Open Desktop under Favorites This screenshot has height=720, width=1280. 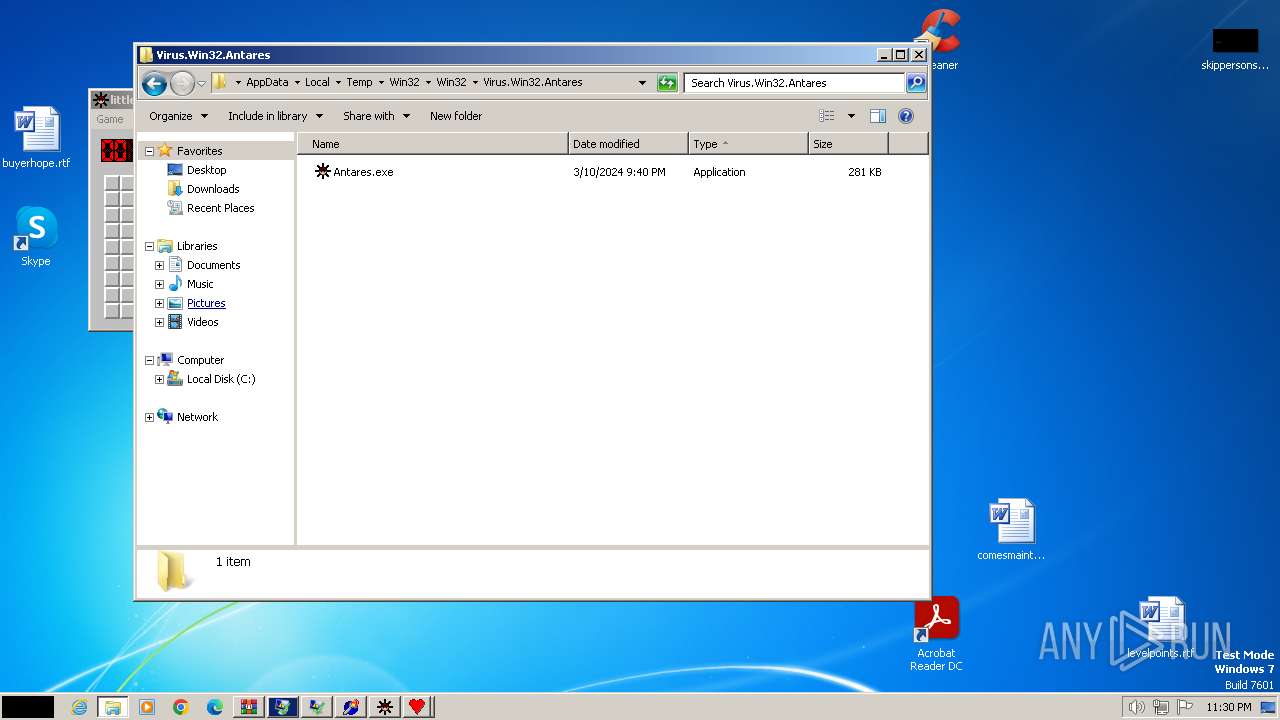(x=206, y=170)
